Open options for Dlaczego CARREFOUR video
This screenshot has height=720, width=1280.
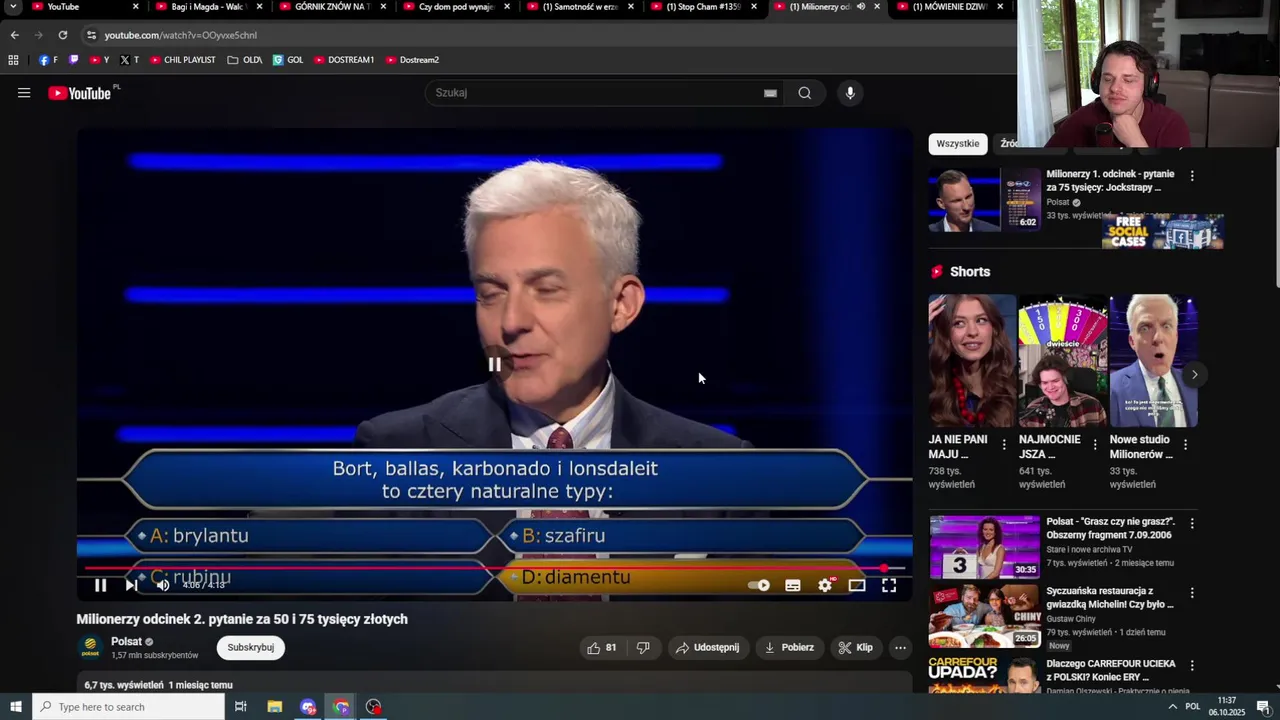coord(1191,665)
